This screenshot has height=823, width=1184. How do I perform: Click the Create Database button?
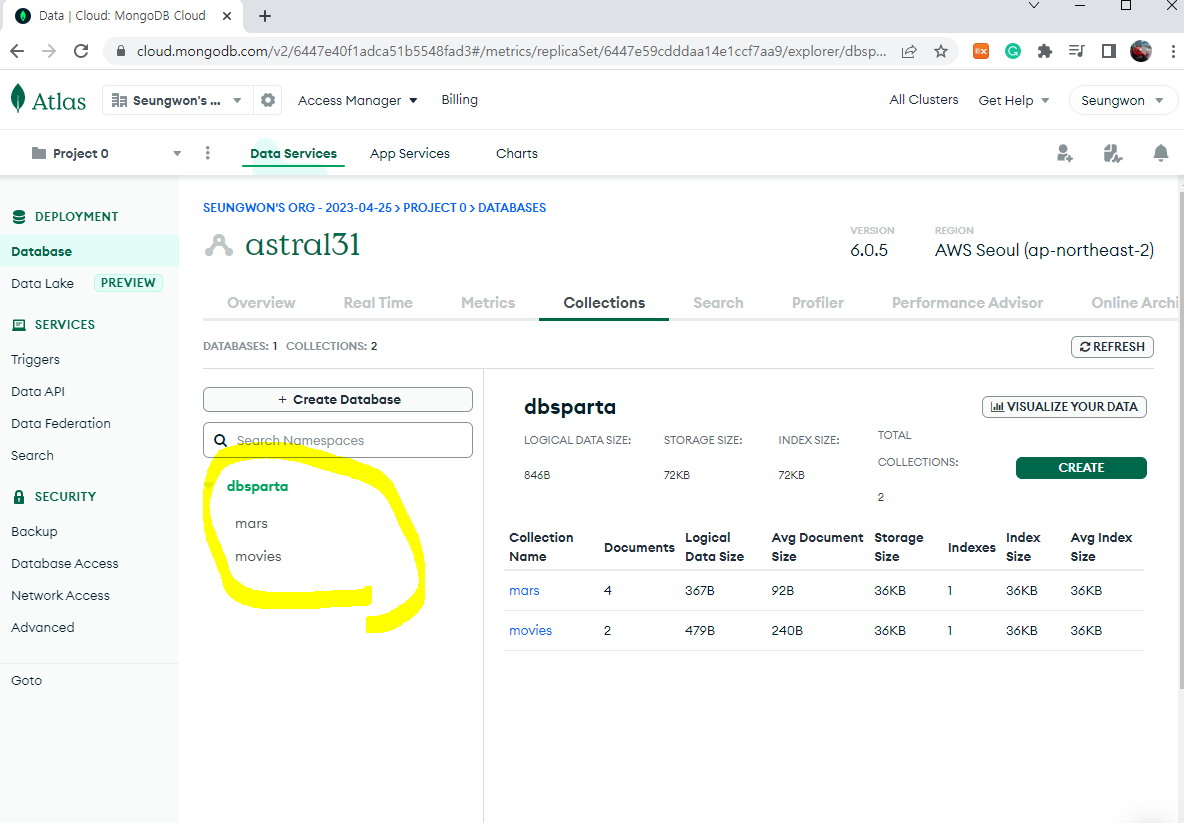[338, 399]
